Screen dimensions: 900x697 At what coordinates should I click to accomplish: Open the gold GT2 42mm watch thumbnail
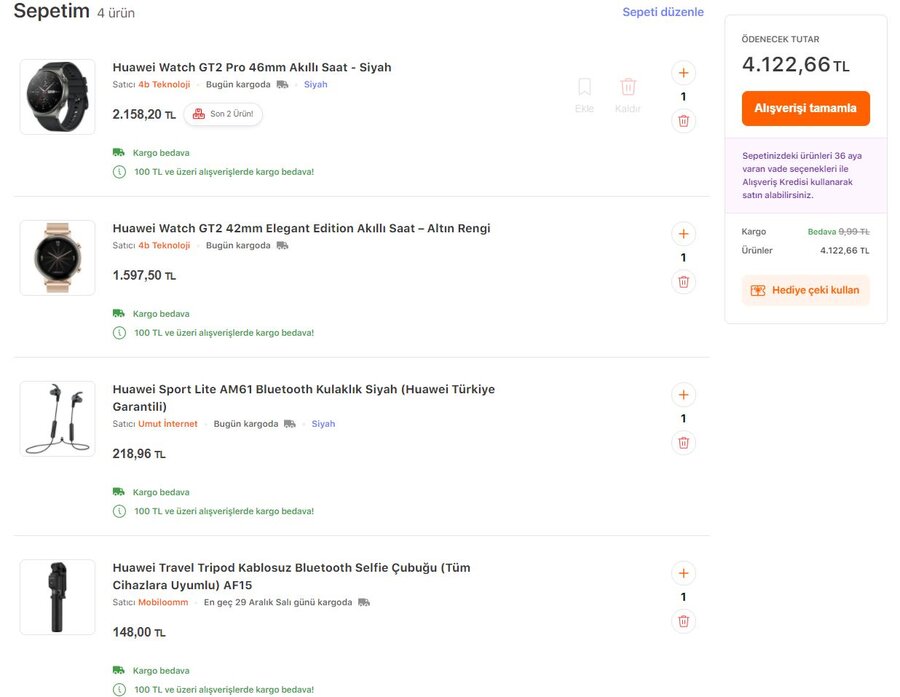57,258
